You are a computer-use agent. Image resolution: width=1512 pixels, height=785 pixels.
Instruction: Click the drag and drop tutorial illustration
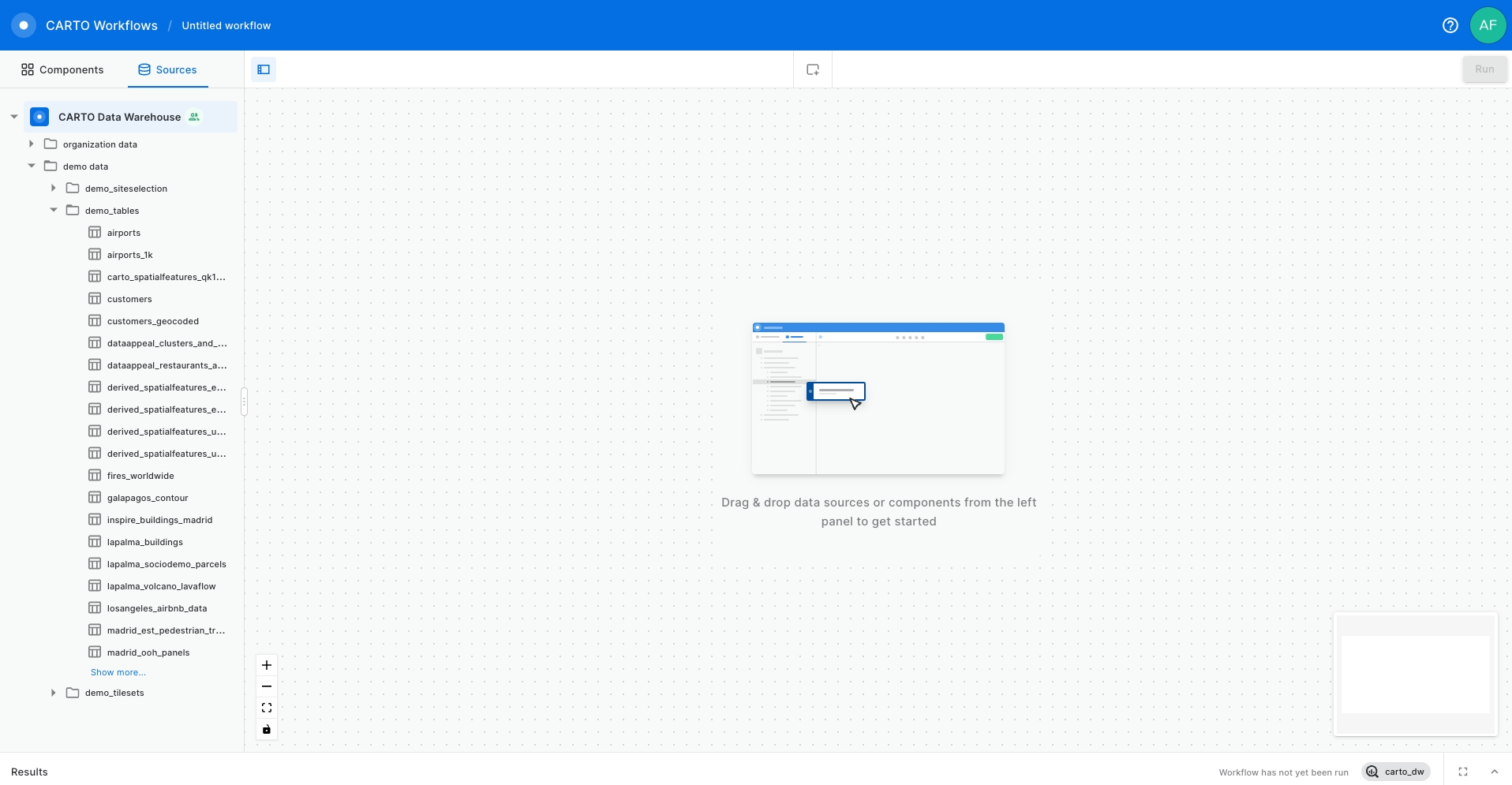[878, 398]
